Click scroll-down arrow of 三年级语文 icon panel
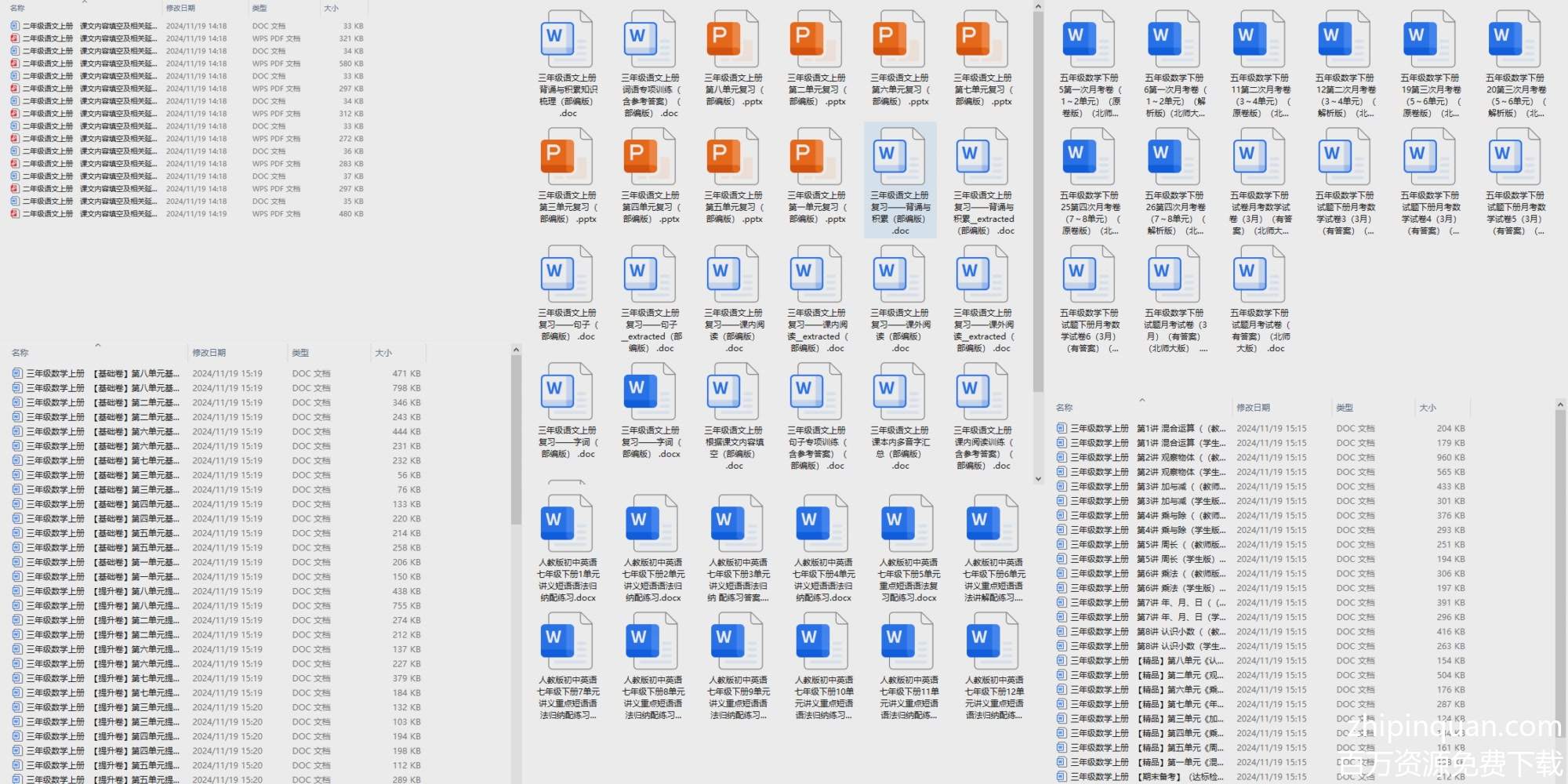The width and height of the screenshot is (1568, 784). coord(1038,478)
